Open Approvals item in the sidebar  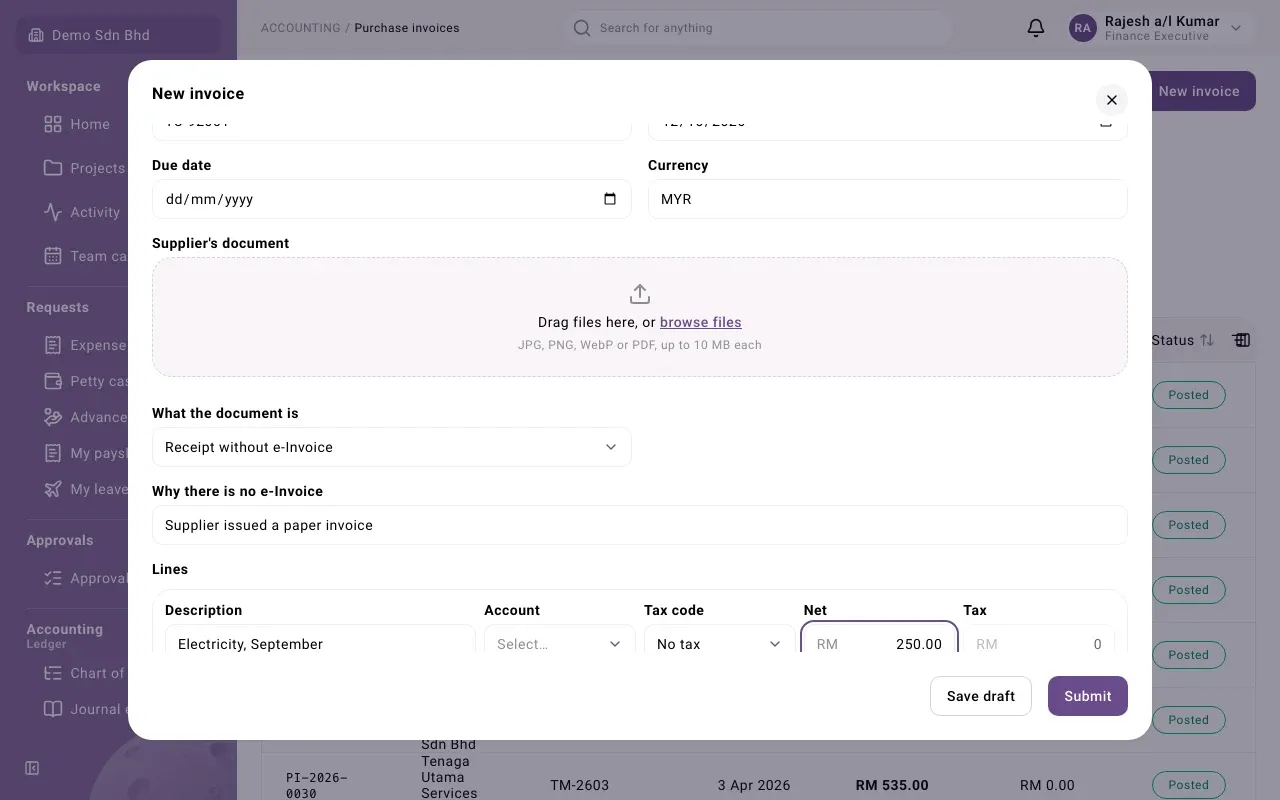coord(85,578)
